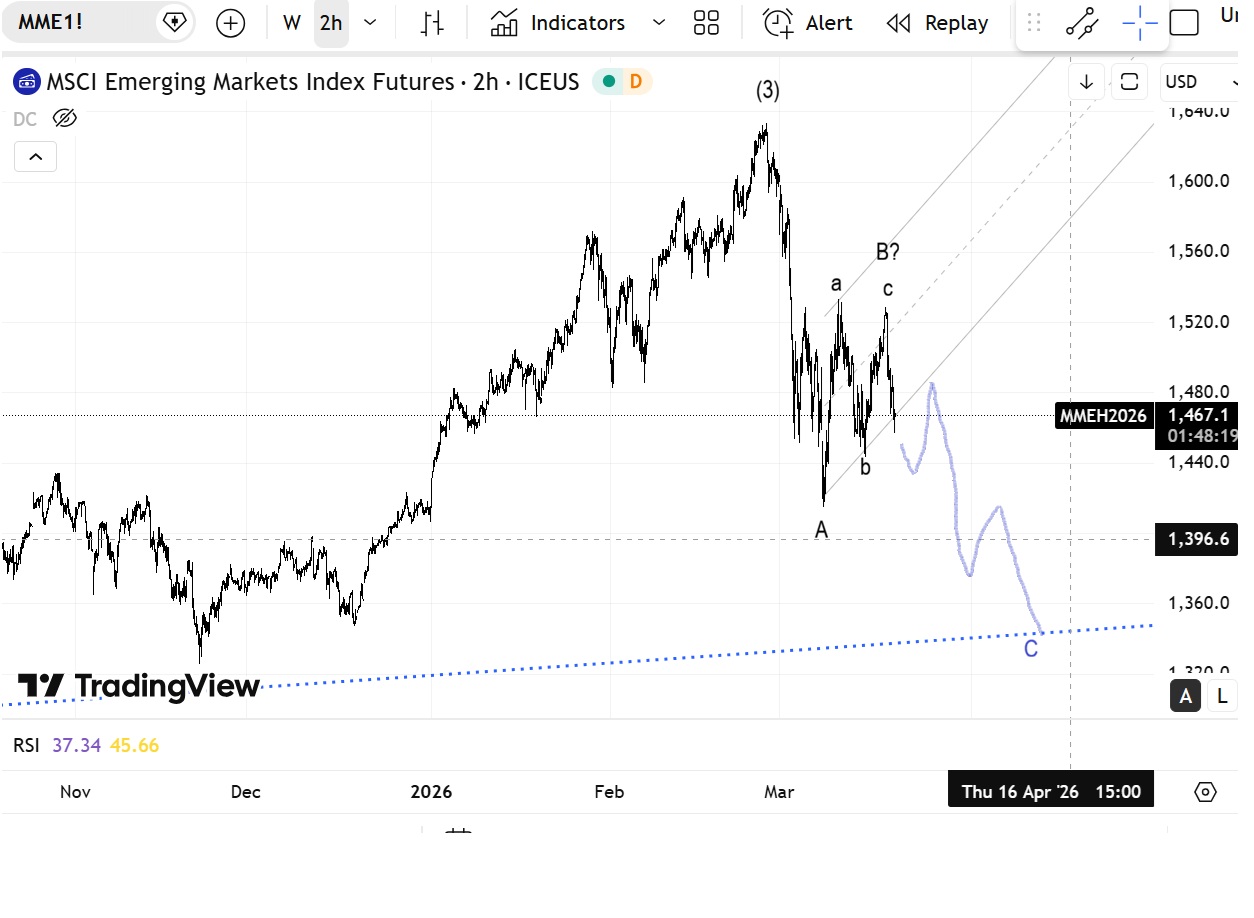Click the chart settings hexagon icon
This screenshot has width=1254, height=918.
[x=1206, y=792]
